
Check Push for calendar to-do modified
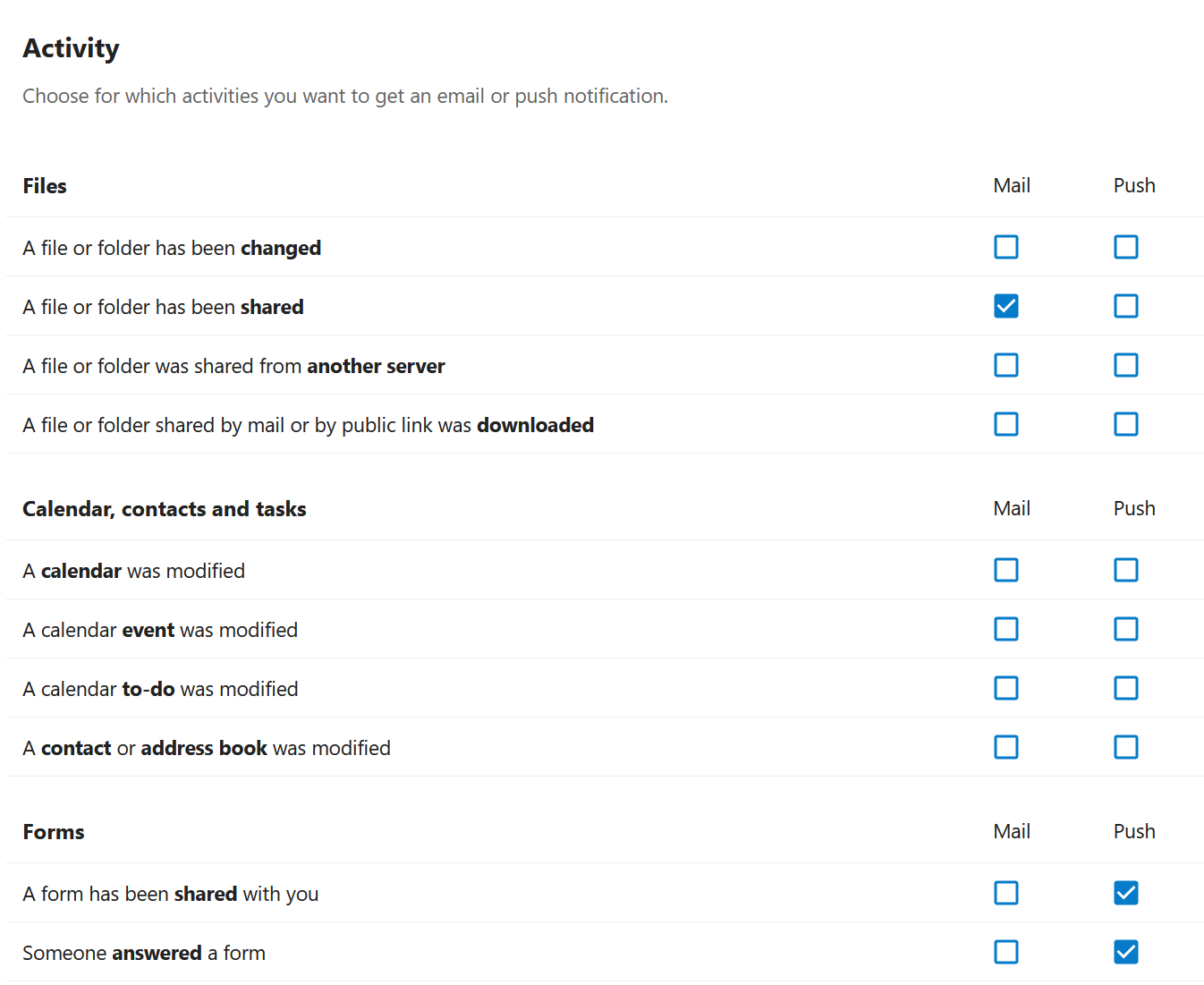1126,688
